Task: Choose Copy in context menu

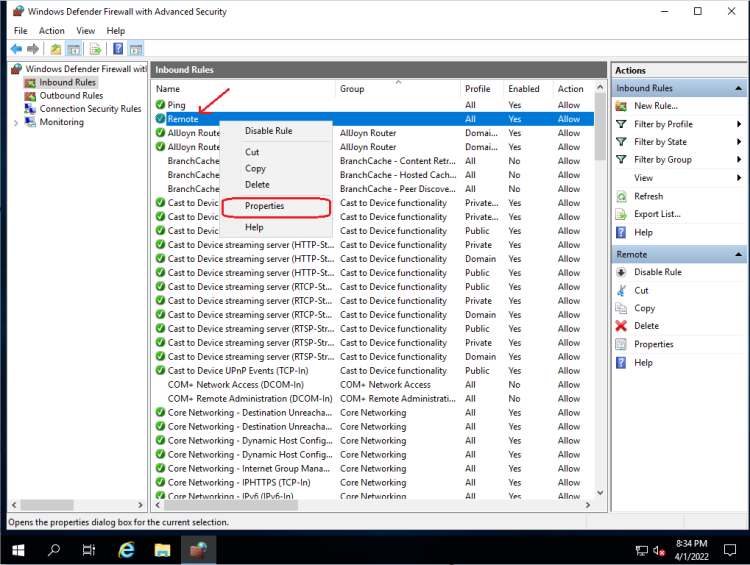Action: (276, 168)
